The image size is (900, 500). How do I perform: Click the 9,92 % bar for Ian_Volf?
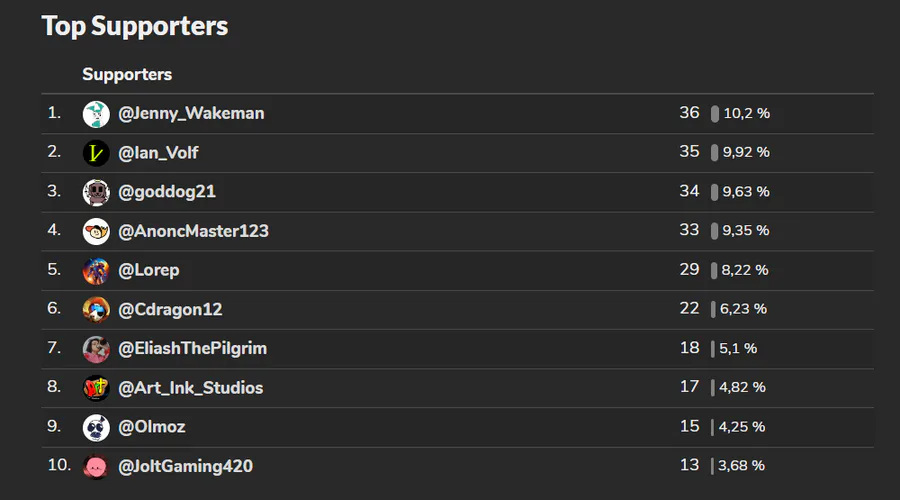click(x=715, y=153)
